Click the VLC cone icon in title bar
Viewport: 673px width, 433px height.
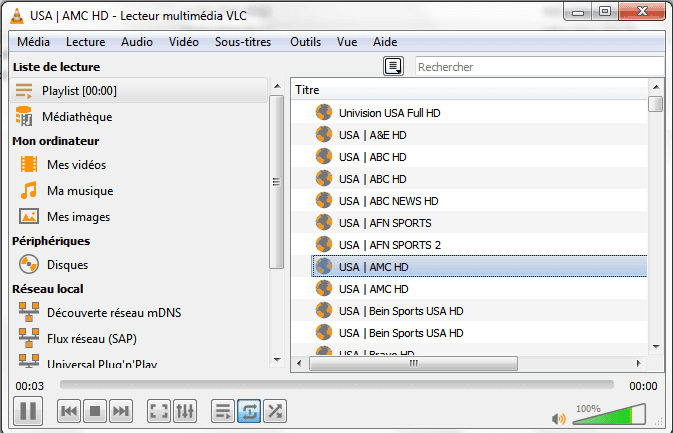(17, 15)
